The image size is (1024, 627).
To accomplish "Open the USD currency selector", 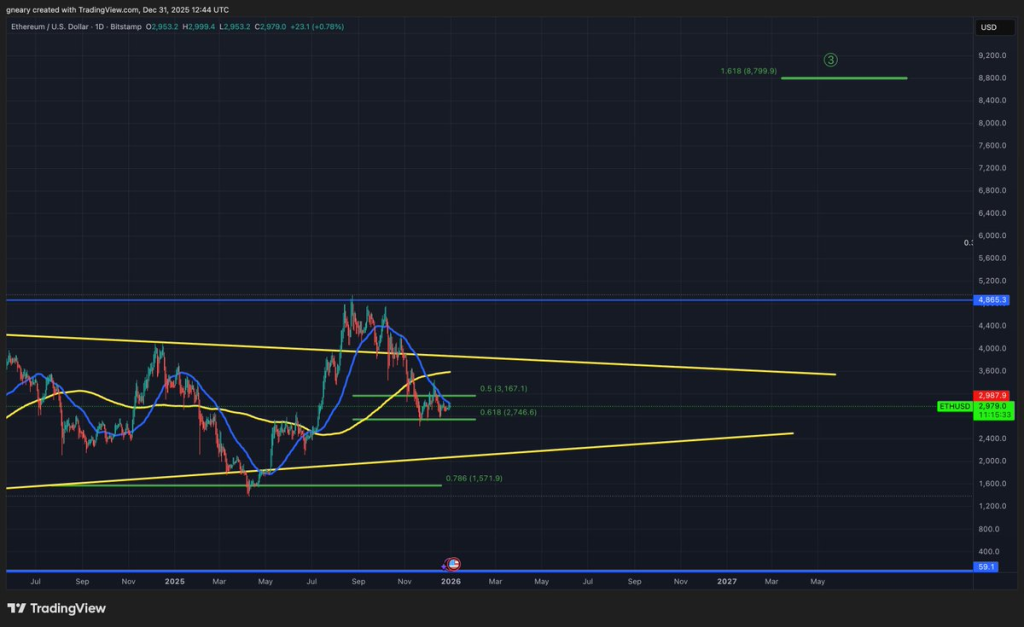I will (x=988, y=27).
